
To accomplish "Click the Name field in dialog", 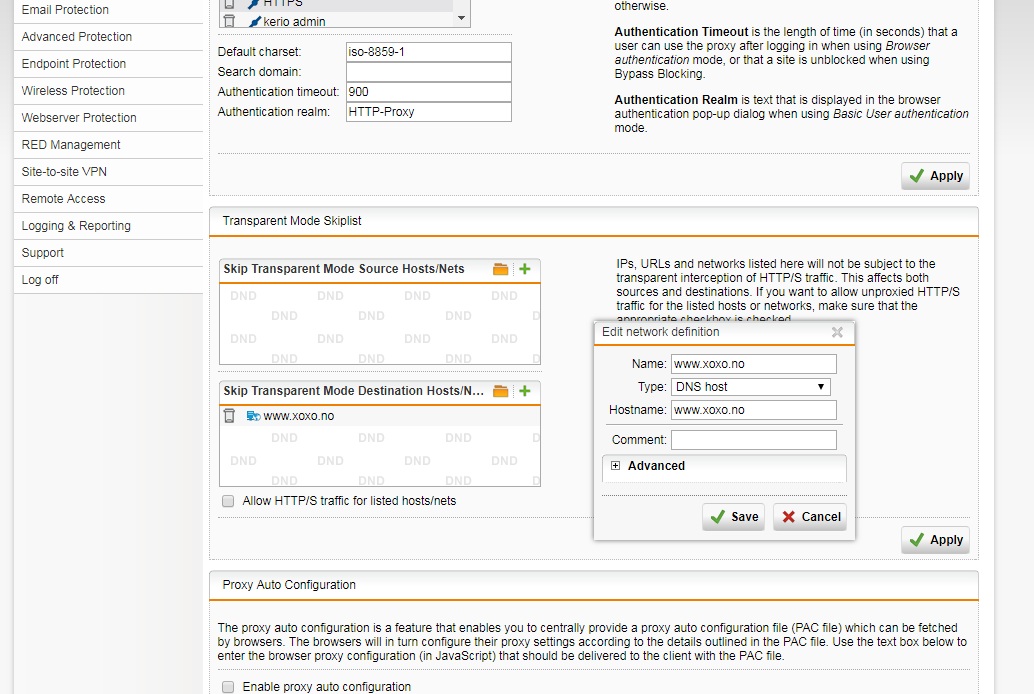I will [754, 364].
